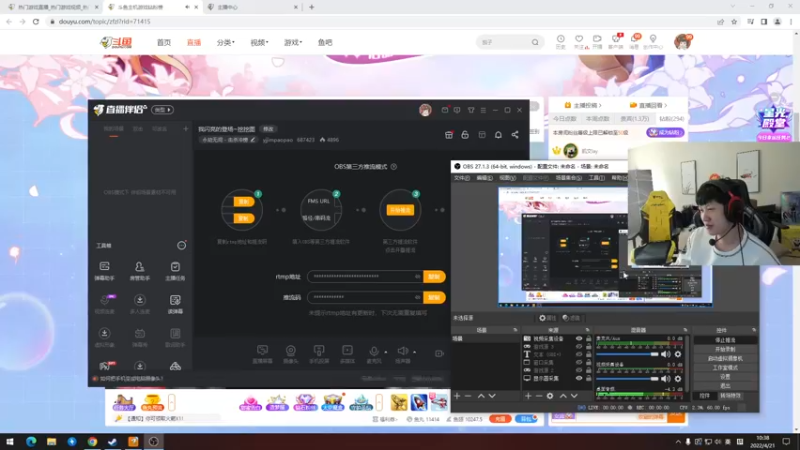Screen dimensions: 800x450
Task: Open source properties gear in the OBS sources toolbar
Action: [x=549, y=396]
